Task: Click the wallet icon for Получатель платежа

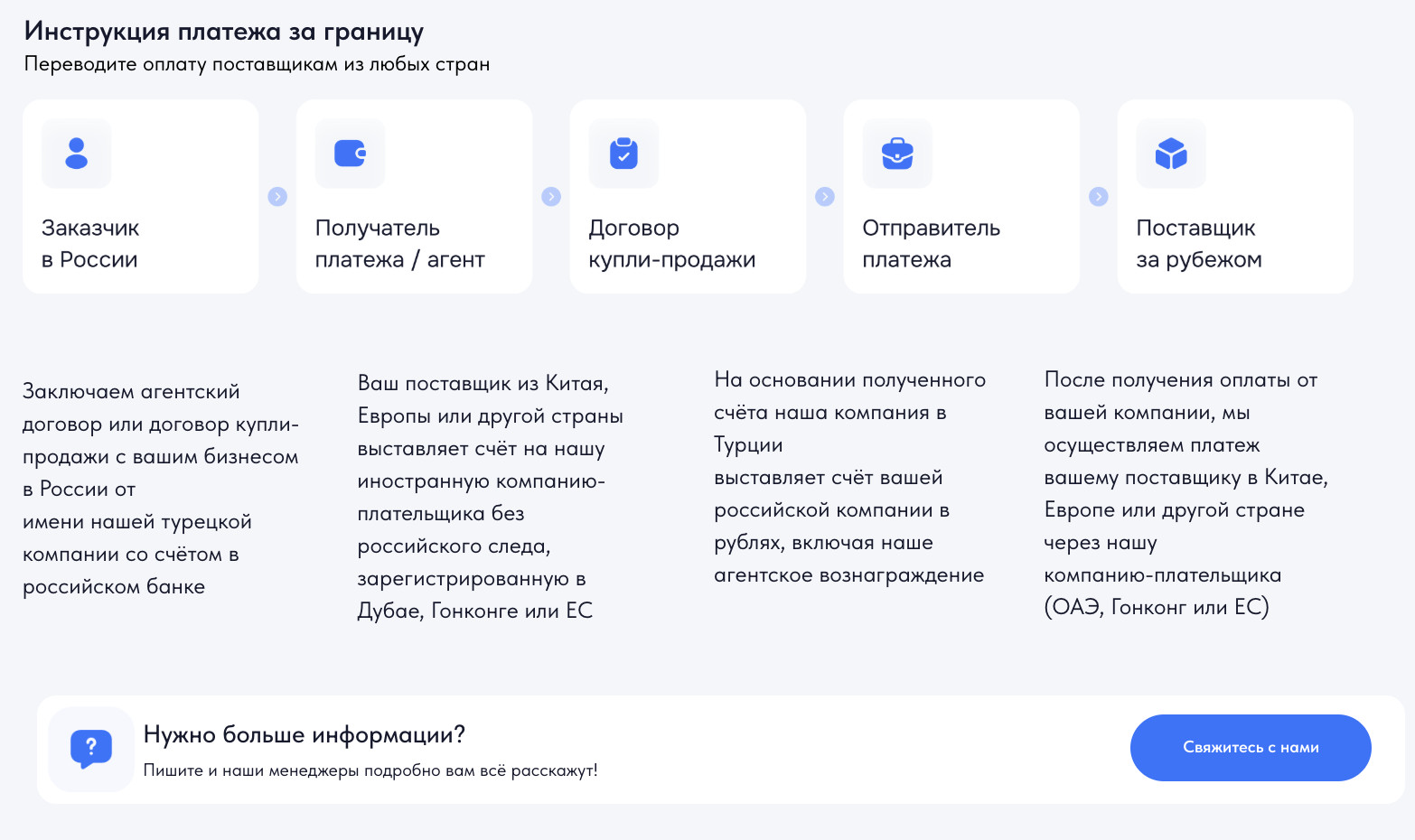Action: point(350,154)
